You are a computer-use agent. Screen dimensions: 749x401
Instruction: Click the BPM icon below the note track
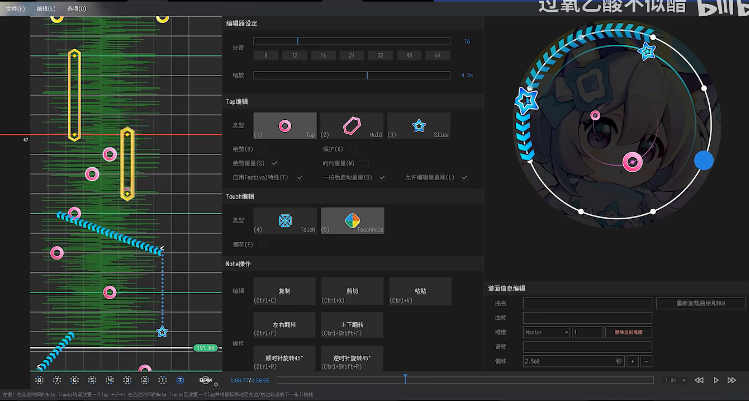206,380
